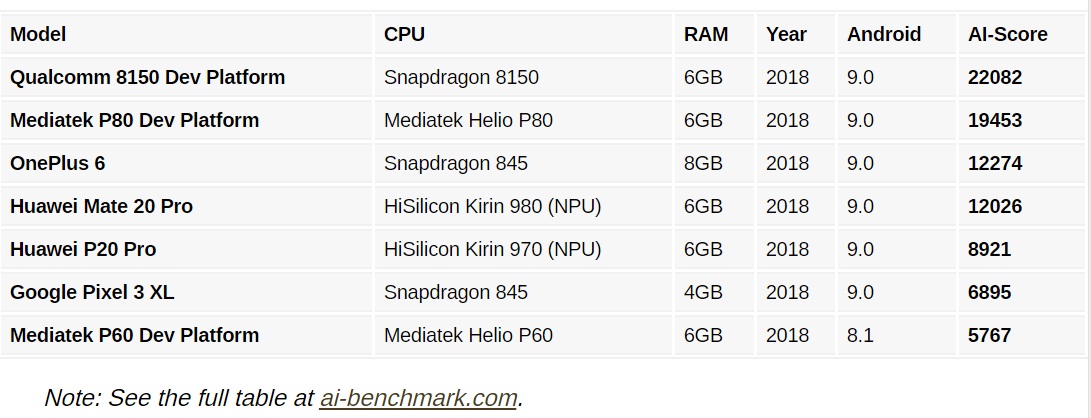Click the Android 8.1 version cell
1091x418 pixels.
(860, 335)
